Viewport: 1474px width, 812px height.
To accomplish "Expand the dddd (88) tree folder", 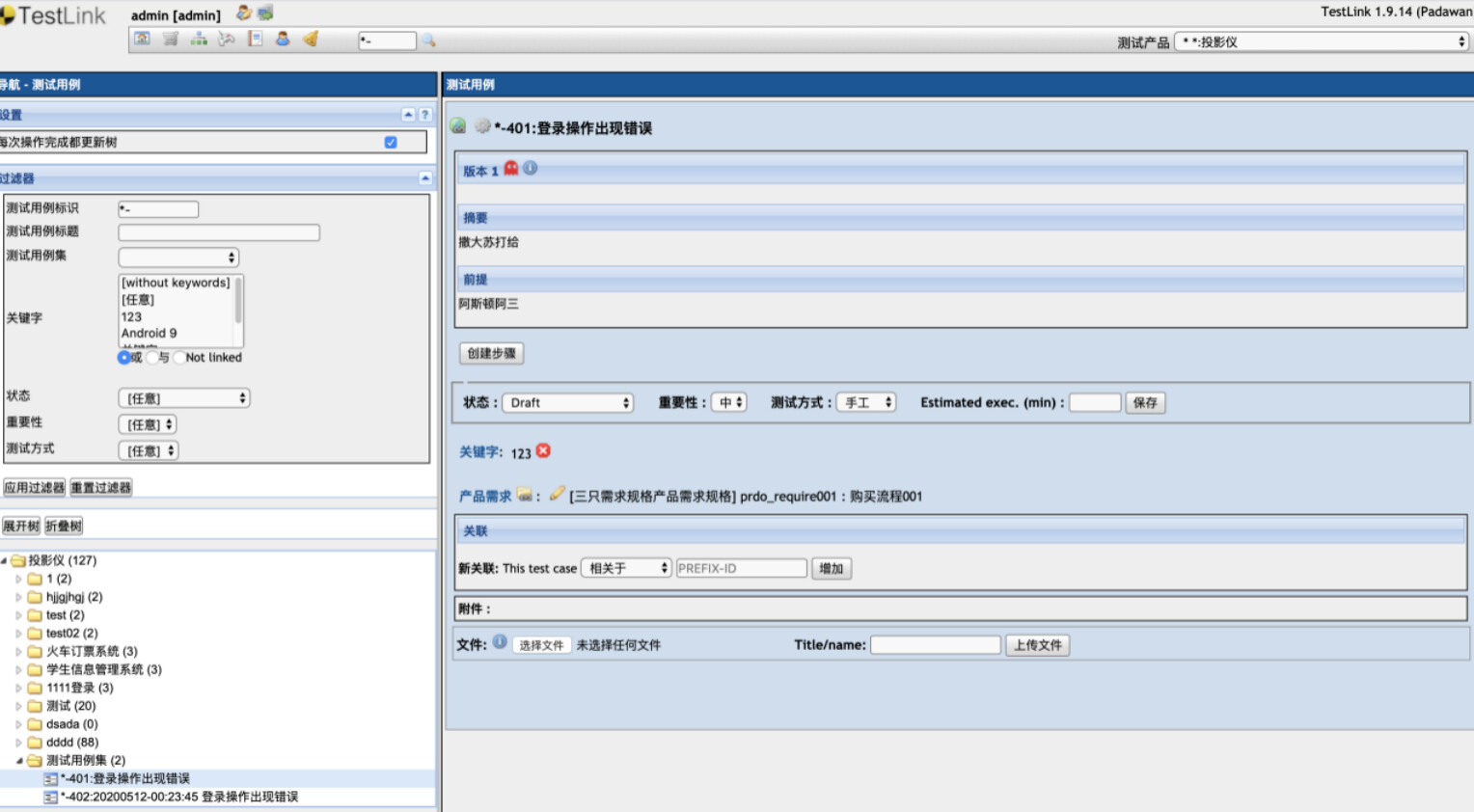I will pyautogui.click(x=18, y=743).
